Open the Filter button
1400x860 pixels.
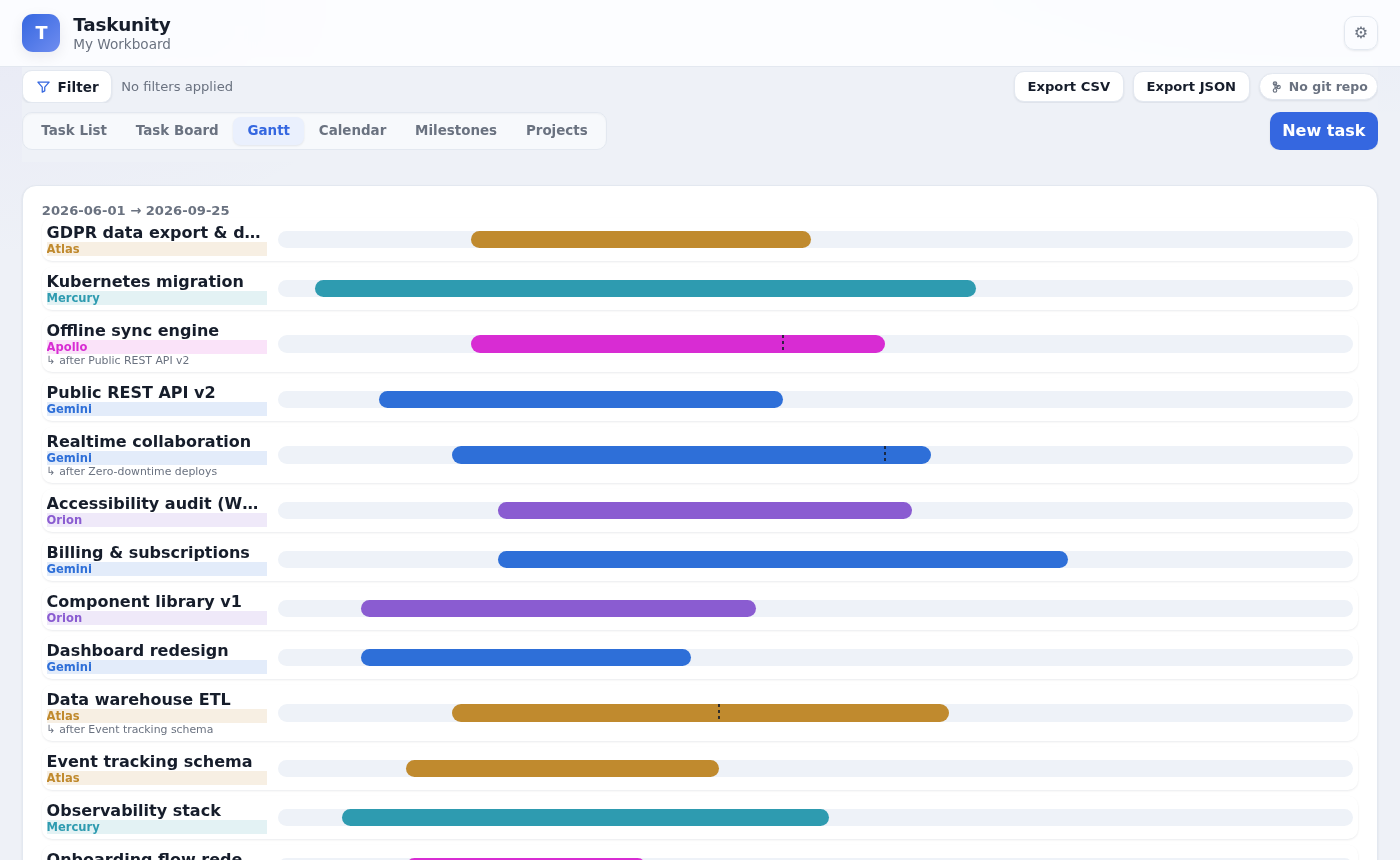point(67,87)
